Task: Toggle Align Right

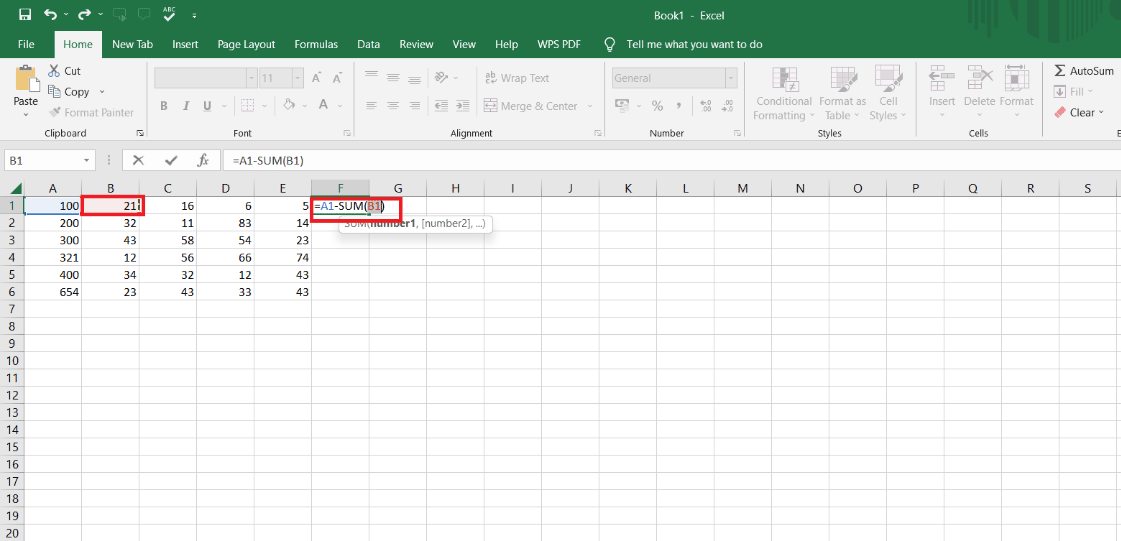Action: pyautogui.click(x=414, y=106)
